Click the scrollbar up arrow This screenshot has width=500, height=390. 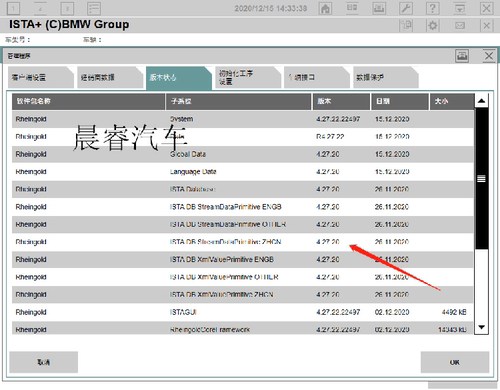pos(481,101)
